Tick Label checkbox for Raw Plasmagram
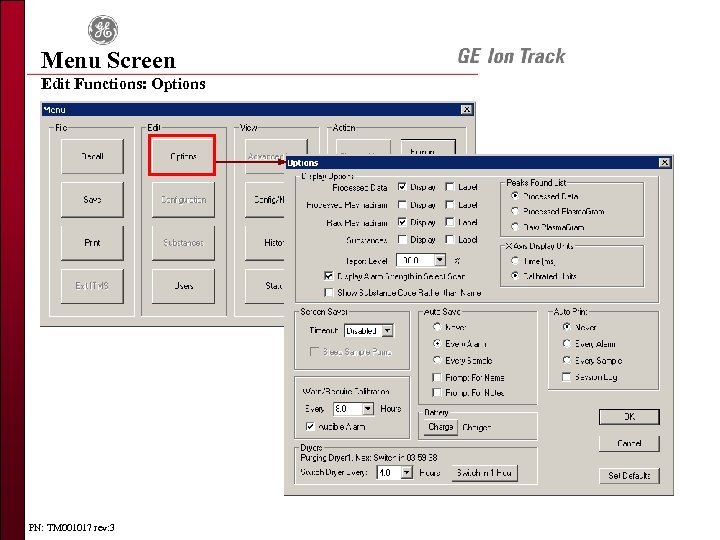This screenshot has height=540, width=720. 450,222
